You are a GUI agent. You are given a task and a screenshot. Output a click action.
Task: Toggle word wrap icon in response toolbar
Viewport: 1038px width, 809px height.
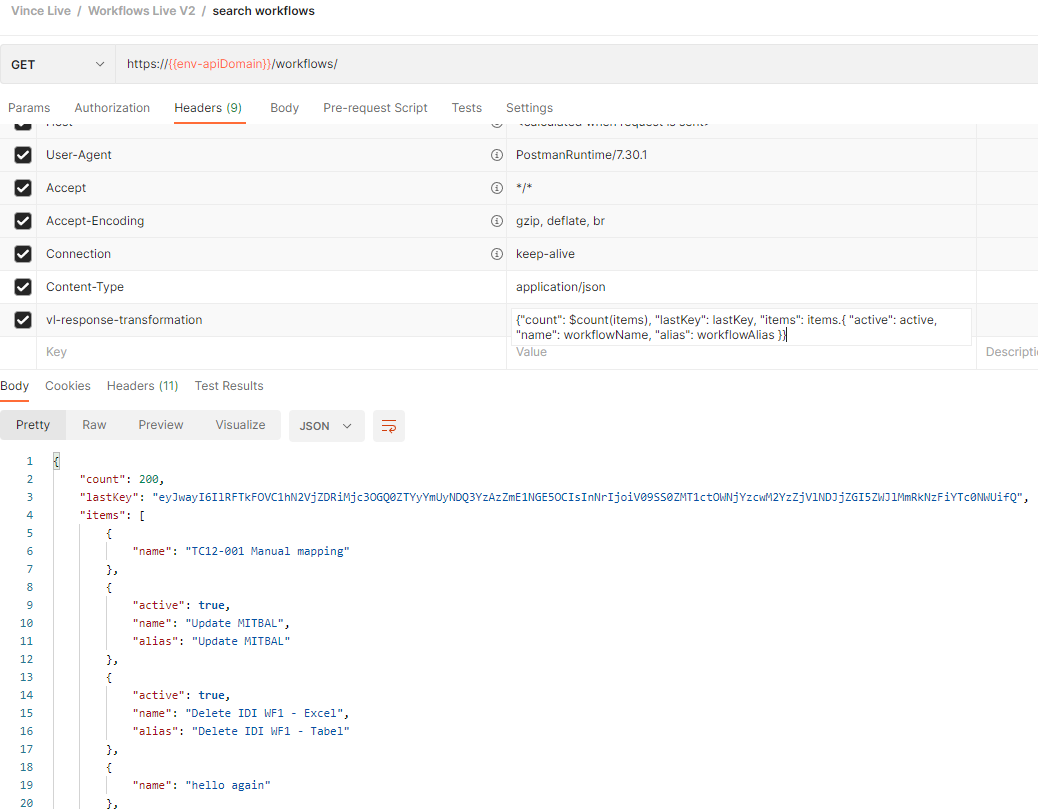click(388, 426)
